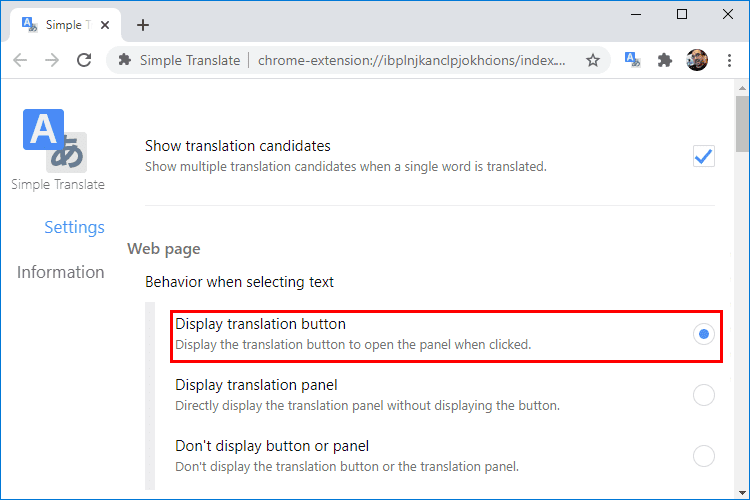Go back to the previous page
Image resolution: width=750 pixels, height=500 pixels.
20,60
